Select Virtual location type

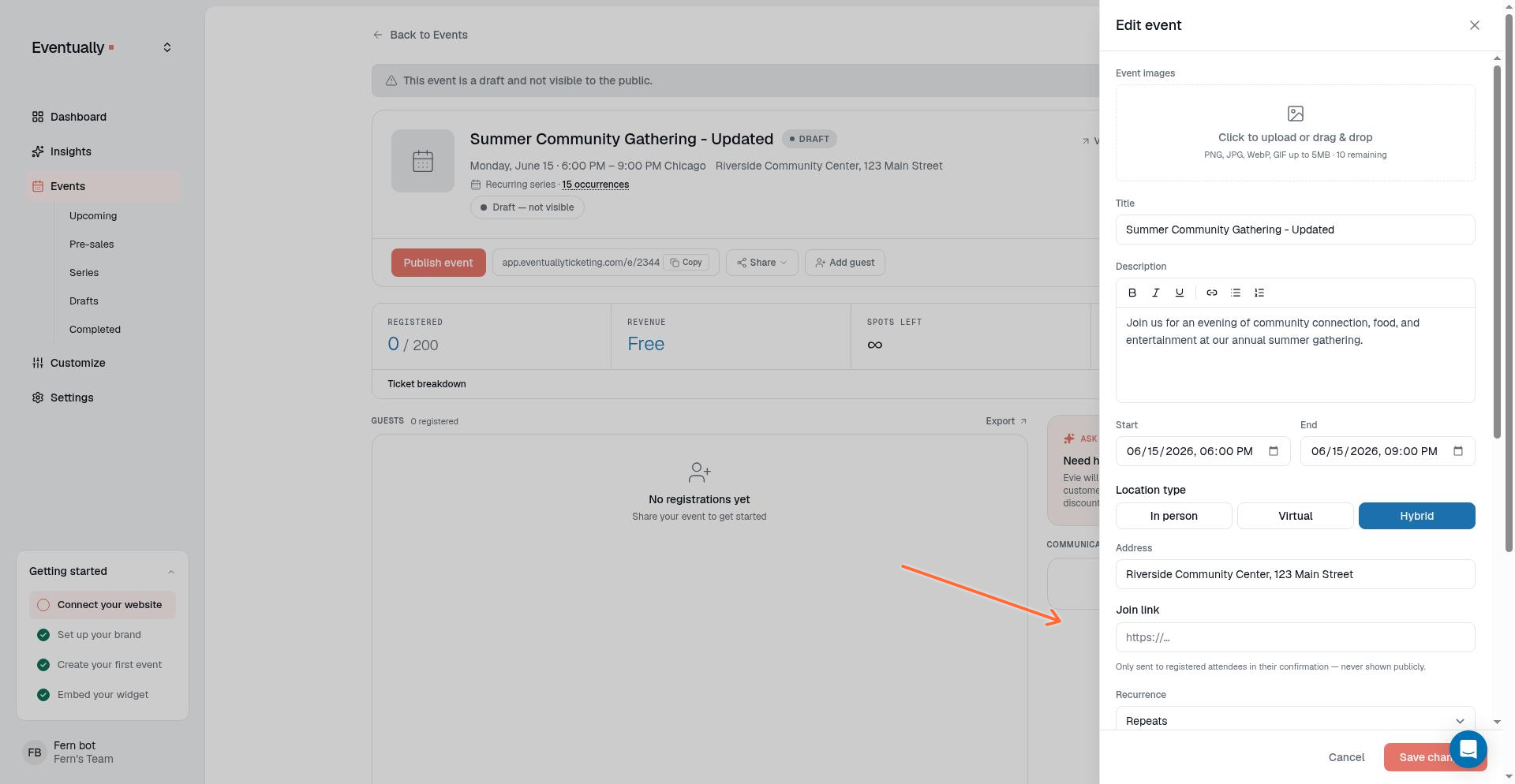[x=1295, y=516]
